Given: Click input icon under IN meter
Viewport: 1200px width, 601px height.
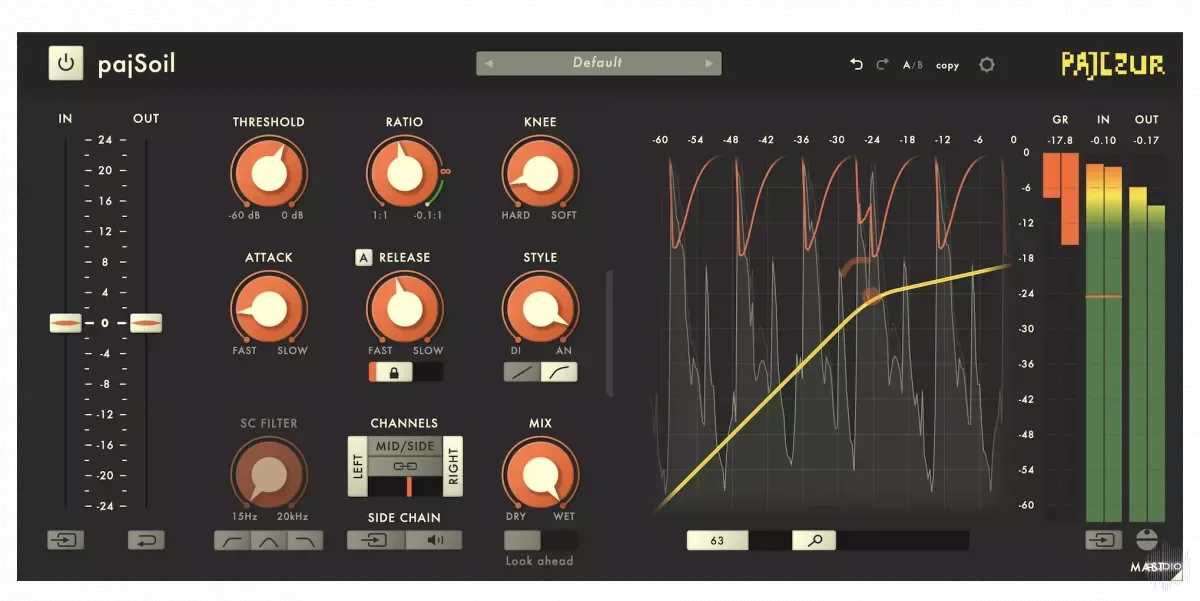Looking at the screenshot, I should pyautogui.click(x=1104, y=540).
